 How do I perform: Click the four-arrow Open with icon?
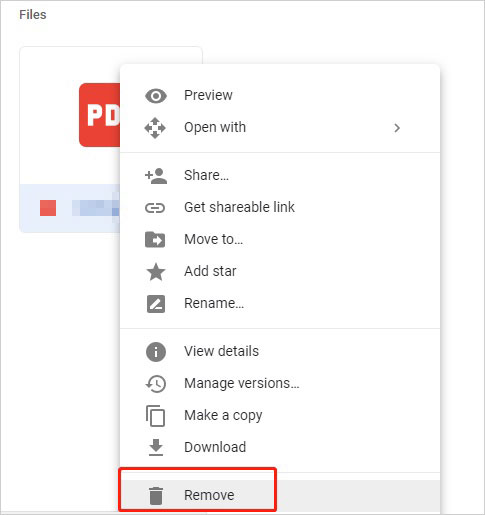[x=155, y=128]
